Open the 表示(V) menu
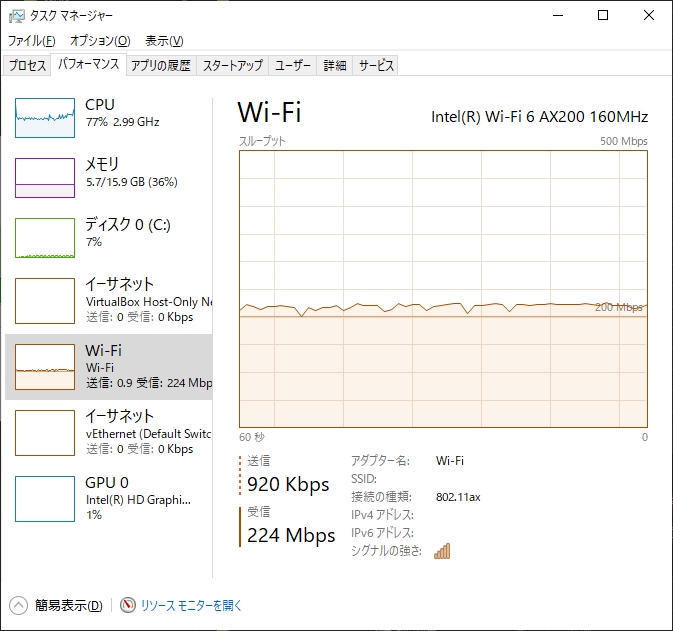The width and height of the screenshot is (673, 631). tap(164, 41)
